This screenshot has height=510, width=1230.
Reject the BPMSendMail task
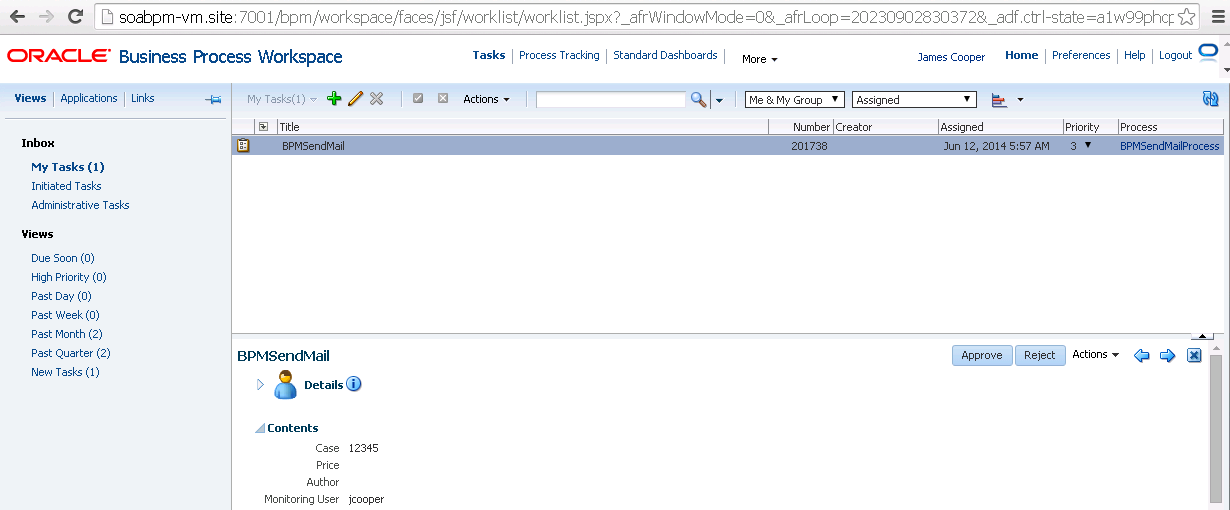(x=1040, y=355)
